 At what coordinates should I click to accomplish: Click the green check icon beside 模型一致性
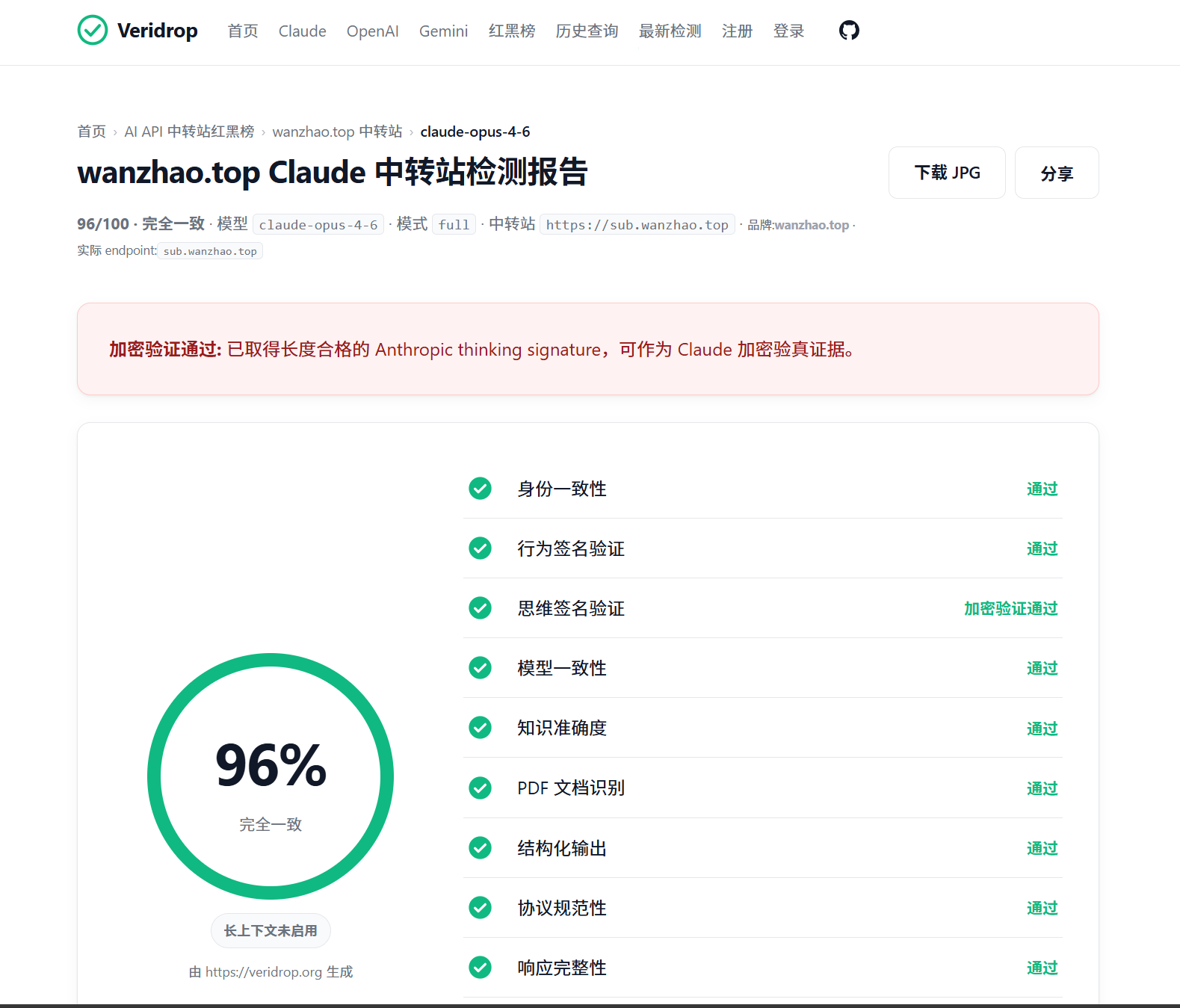coord(480,668)
